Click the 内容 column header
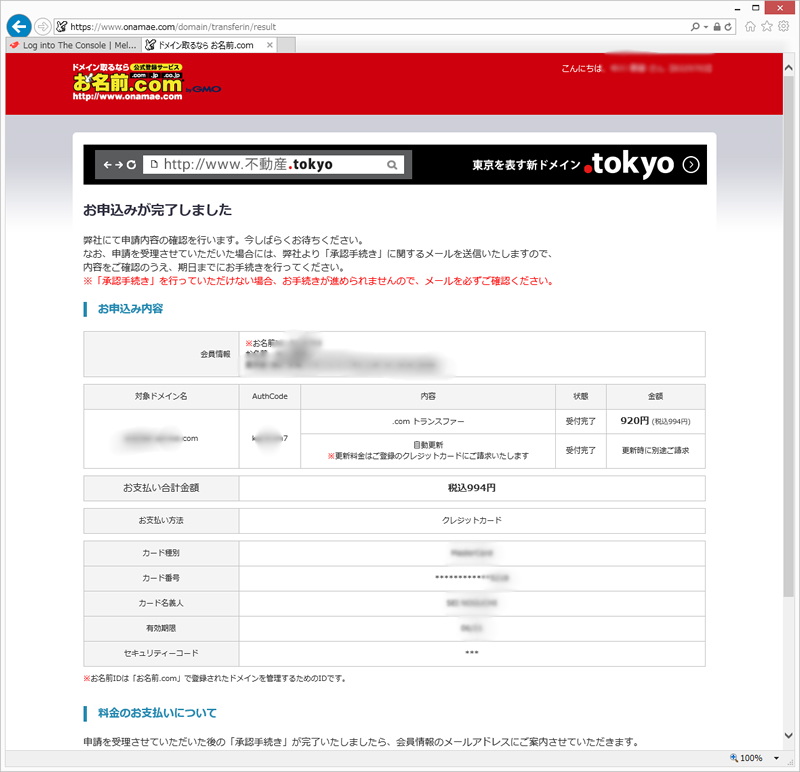Screen dimensions: 800x772 click(428, 396)
